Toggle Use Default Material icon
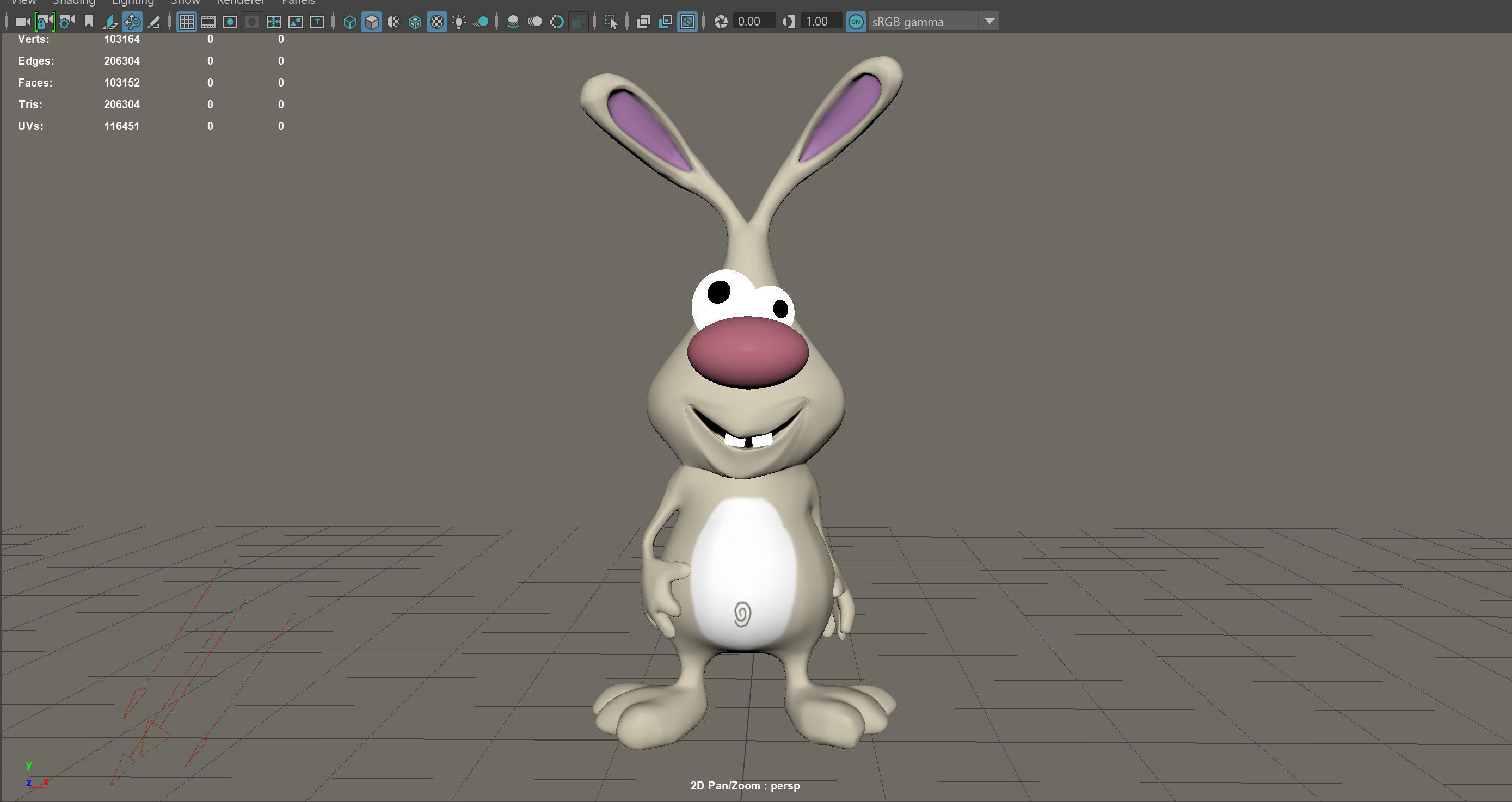 (394, 22)
